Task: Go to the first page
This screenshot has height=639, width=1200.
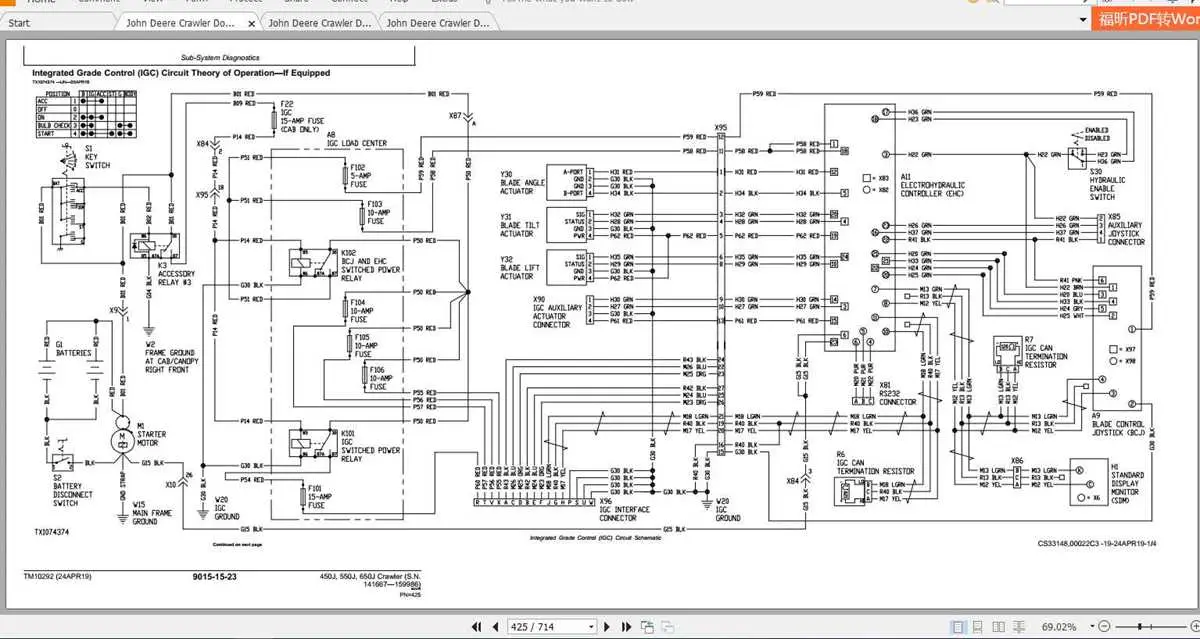Action: [x=477, y=627]
